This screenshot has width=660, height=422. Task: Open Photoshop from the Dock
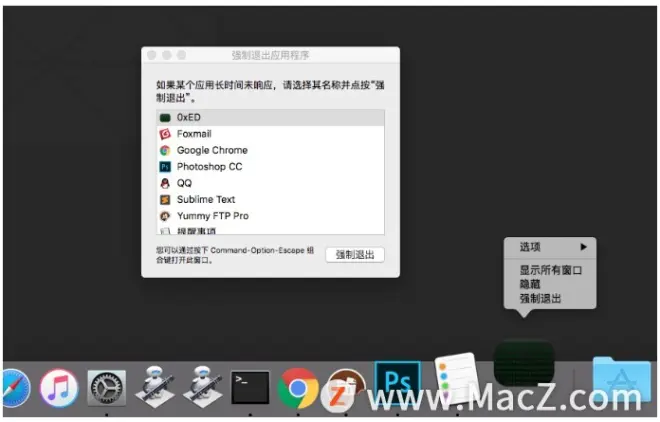397,381
